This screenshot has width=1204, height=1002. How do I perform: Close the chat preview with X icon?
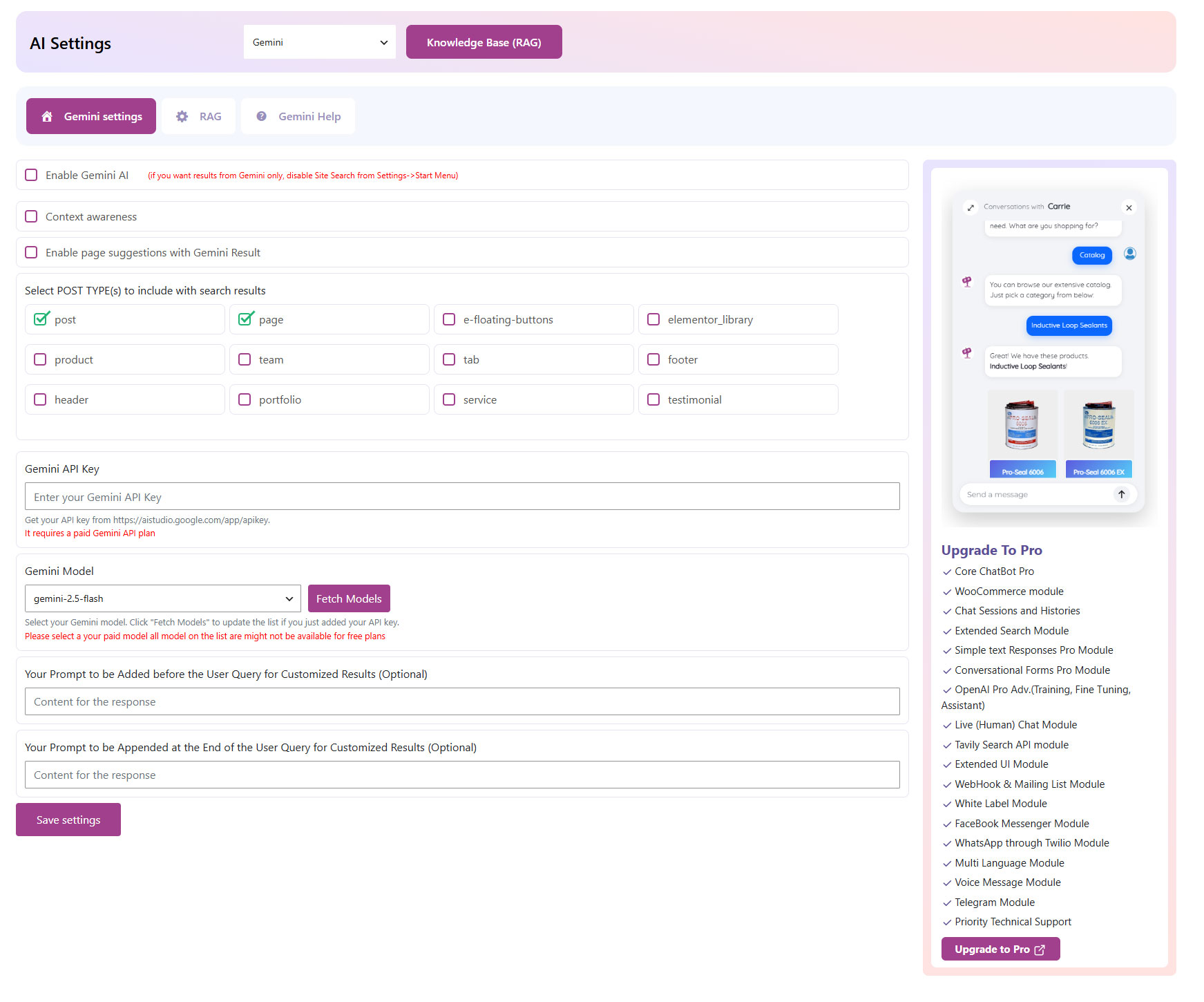(x=1129, y=207)
